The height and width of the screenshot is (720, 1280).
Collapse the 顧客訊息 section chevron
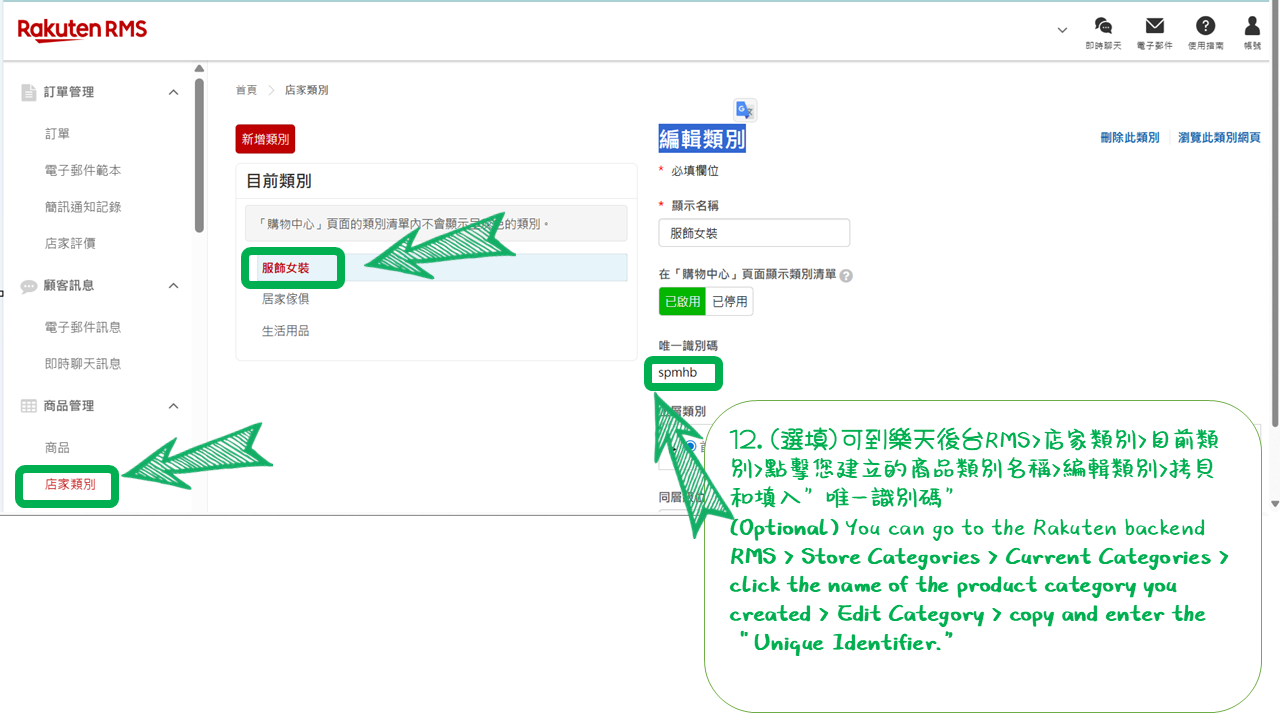point(173,286)
